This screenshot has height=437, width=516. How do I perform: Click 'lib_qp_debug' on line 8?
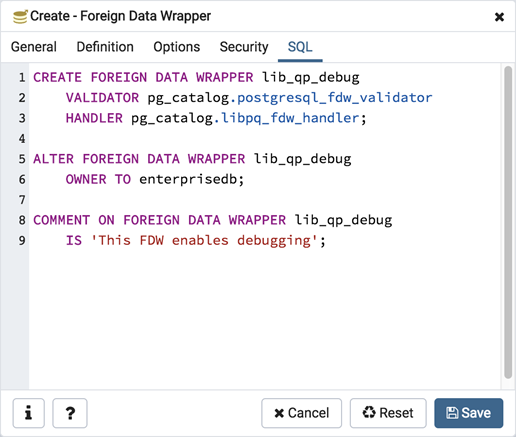point(343,220)
